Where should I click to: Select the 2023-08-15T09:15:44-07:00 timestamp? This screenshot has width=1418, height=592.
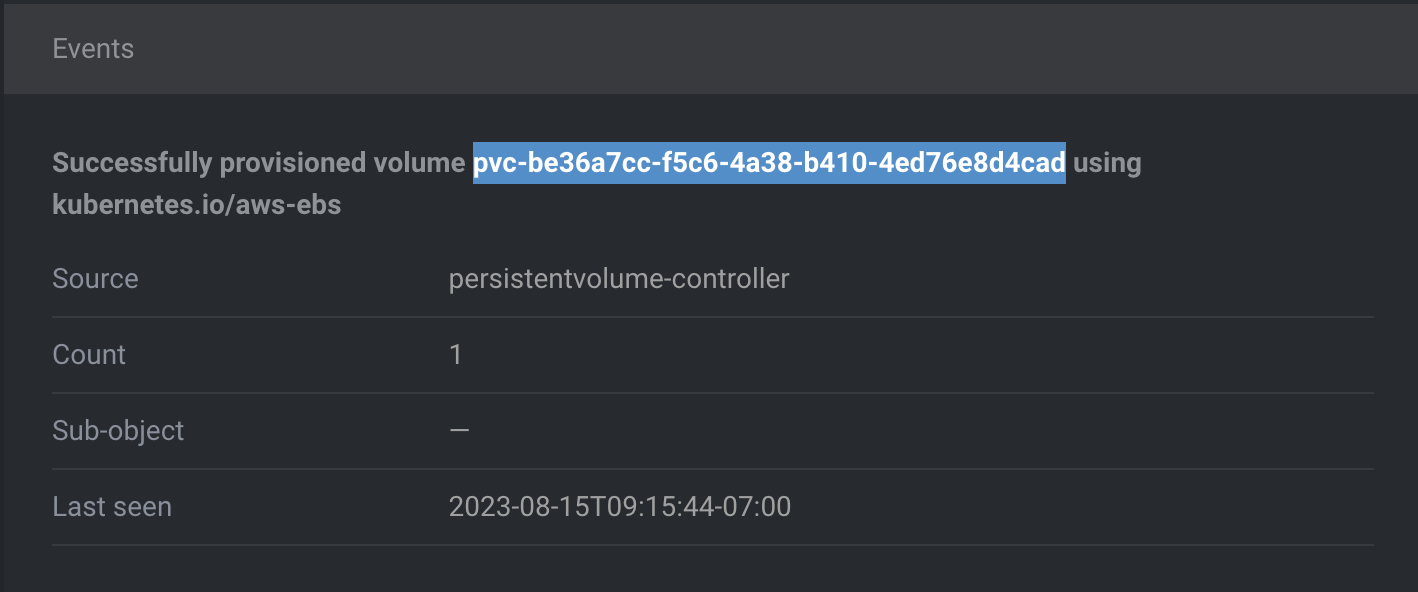[x=620, y=507]
